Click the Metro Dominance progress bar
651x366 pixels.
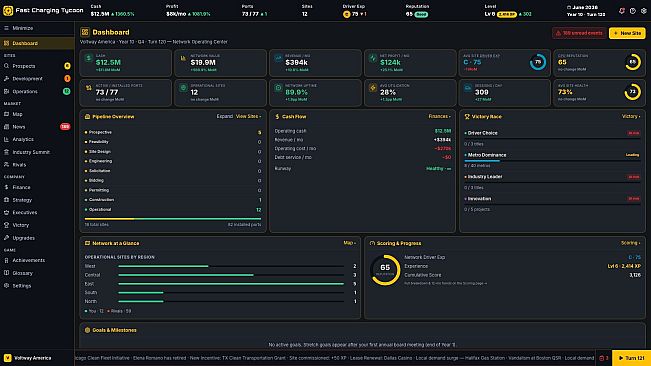[x=552, y=161]
